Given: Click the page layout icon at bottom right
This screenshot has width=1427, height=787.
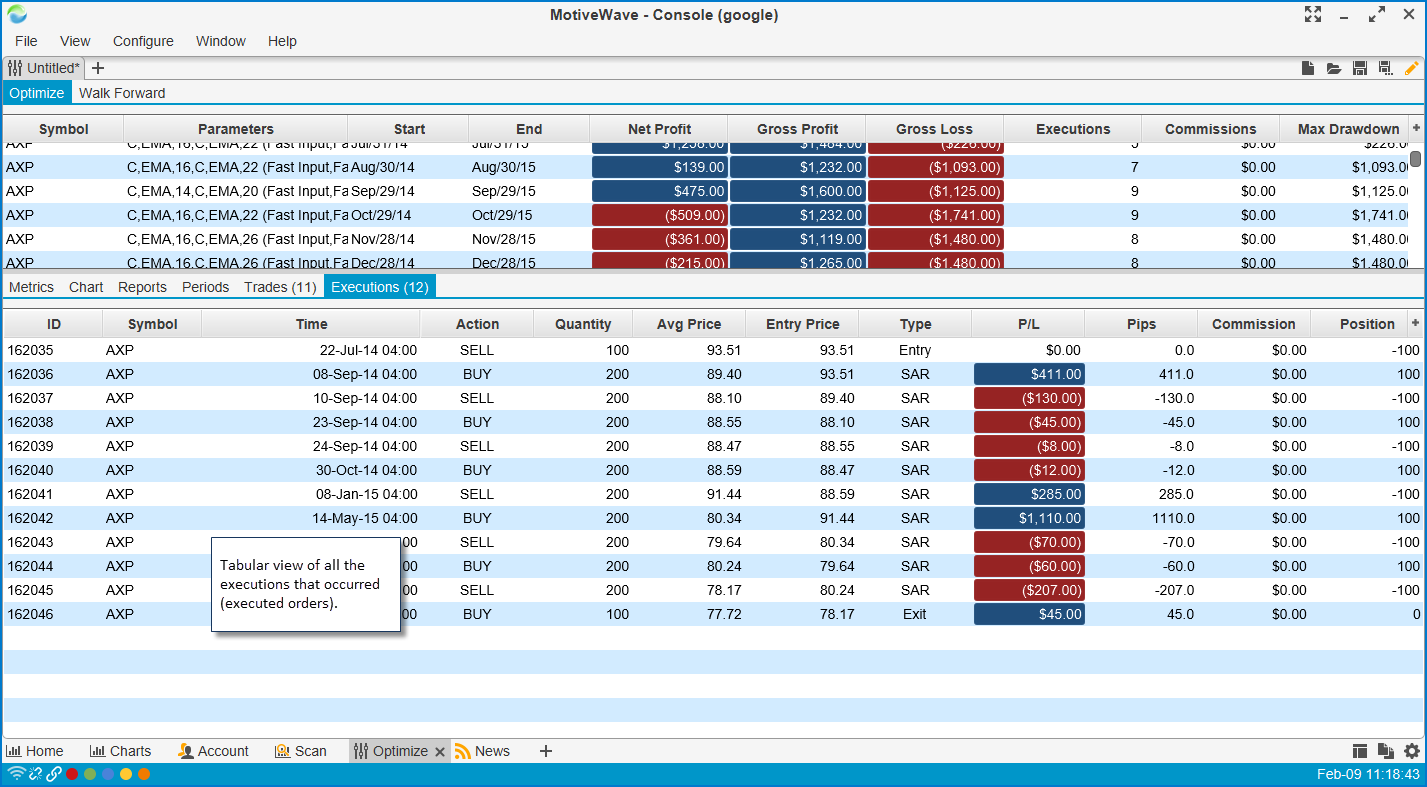Looking at the screenshot, I should click(x=1360, y=751).
